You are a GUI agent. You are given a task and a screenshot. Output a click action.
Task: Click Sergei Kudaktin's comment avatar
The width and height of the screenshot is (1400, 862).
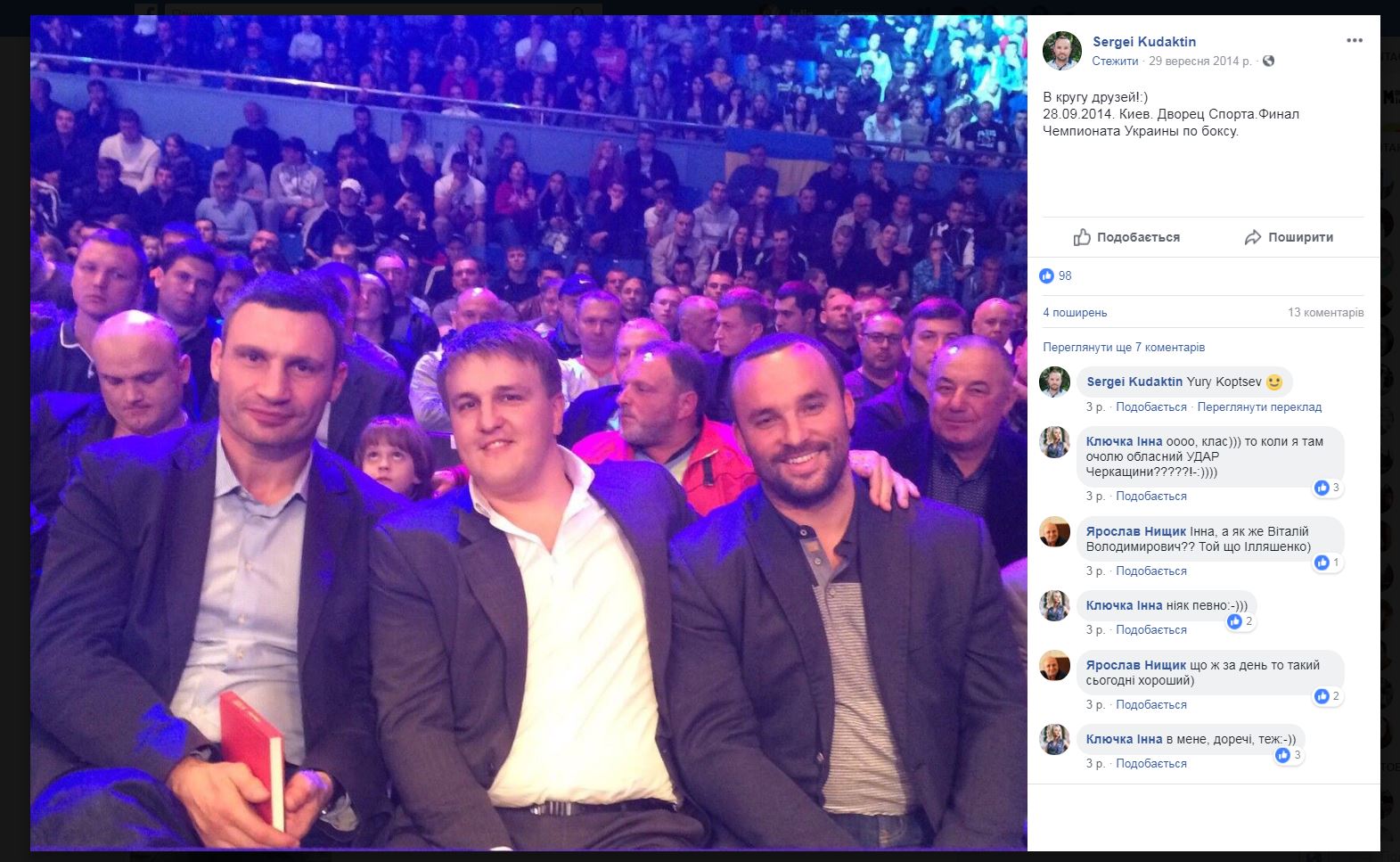[x=1054, y=382]
